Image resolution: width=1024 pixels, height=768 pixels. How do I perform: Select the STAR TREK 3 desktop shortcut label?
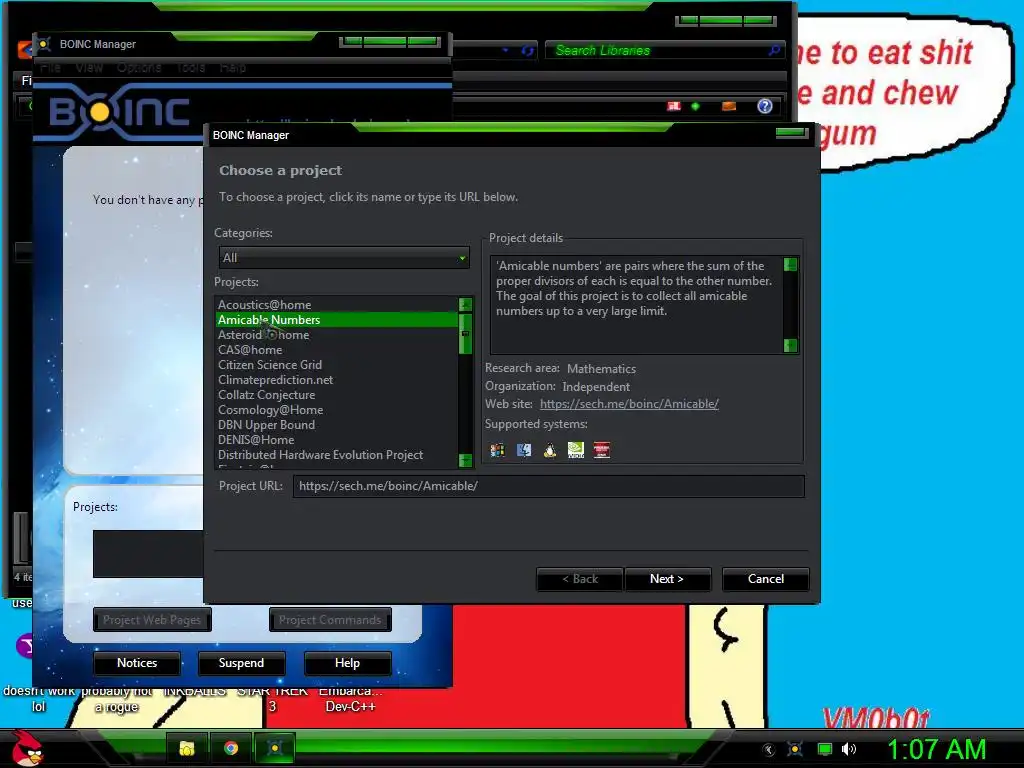pyautogui.click(x=272, y=698)
